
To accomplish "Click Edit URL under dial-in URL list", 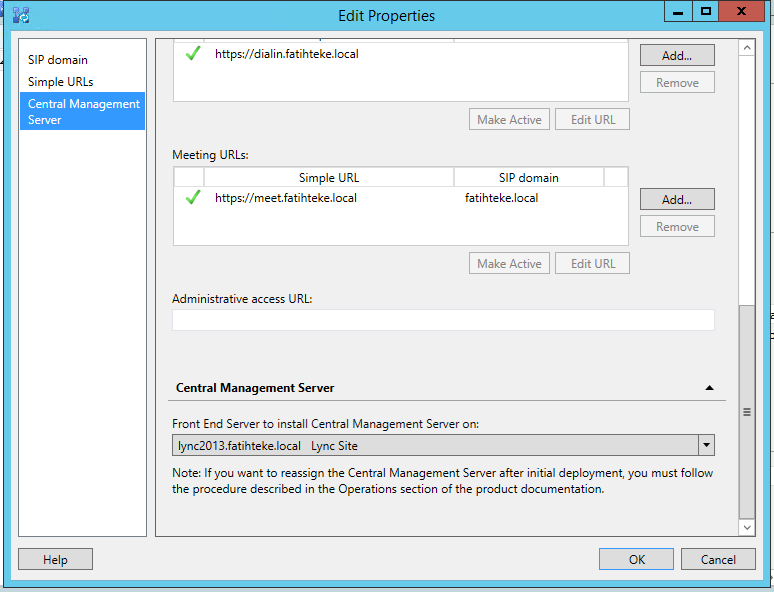I will [x=592, y=119].
